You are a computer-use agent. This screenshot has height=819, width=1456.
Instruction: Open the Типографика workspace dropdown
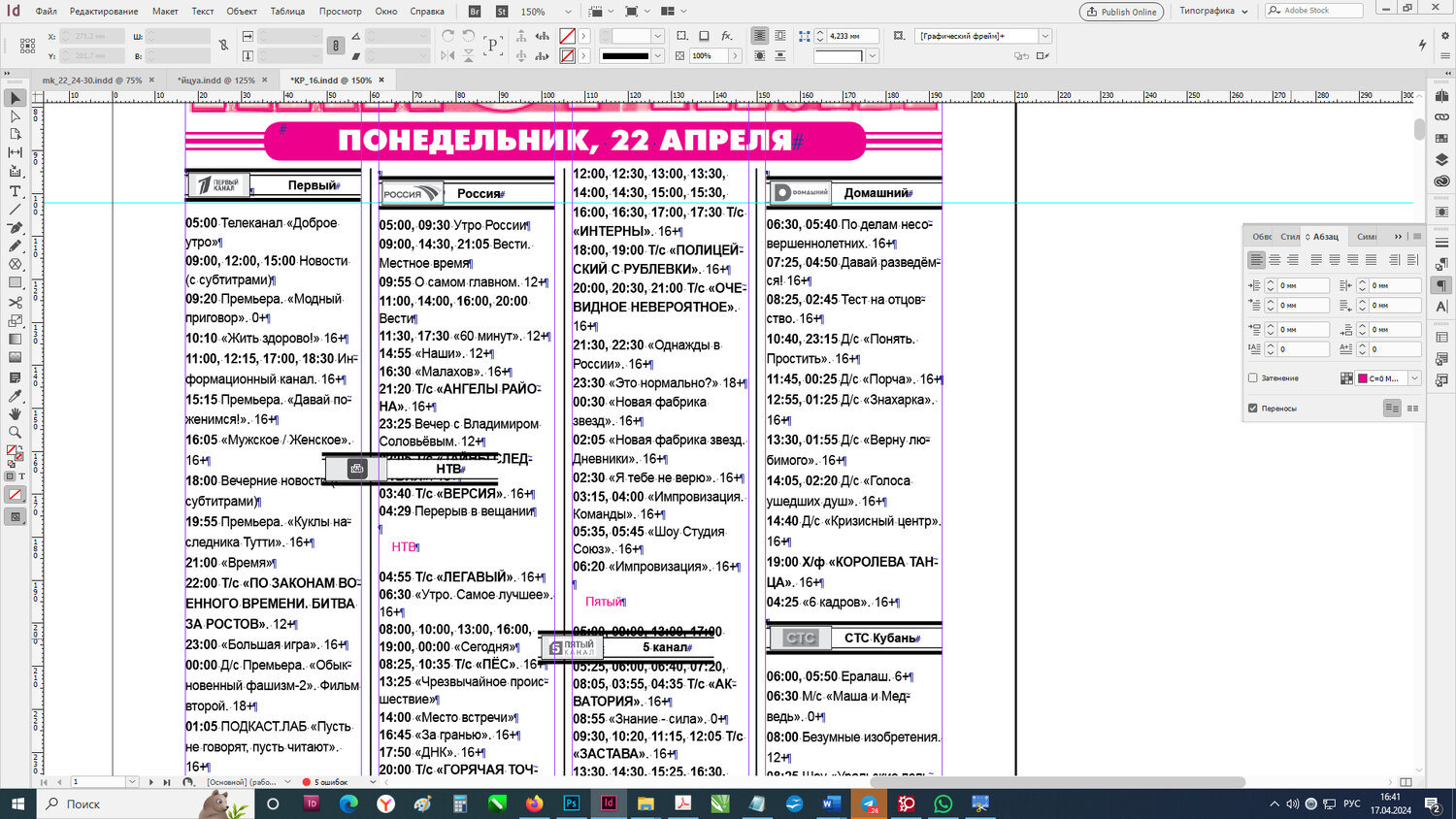tap(1213, 12)
